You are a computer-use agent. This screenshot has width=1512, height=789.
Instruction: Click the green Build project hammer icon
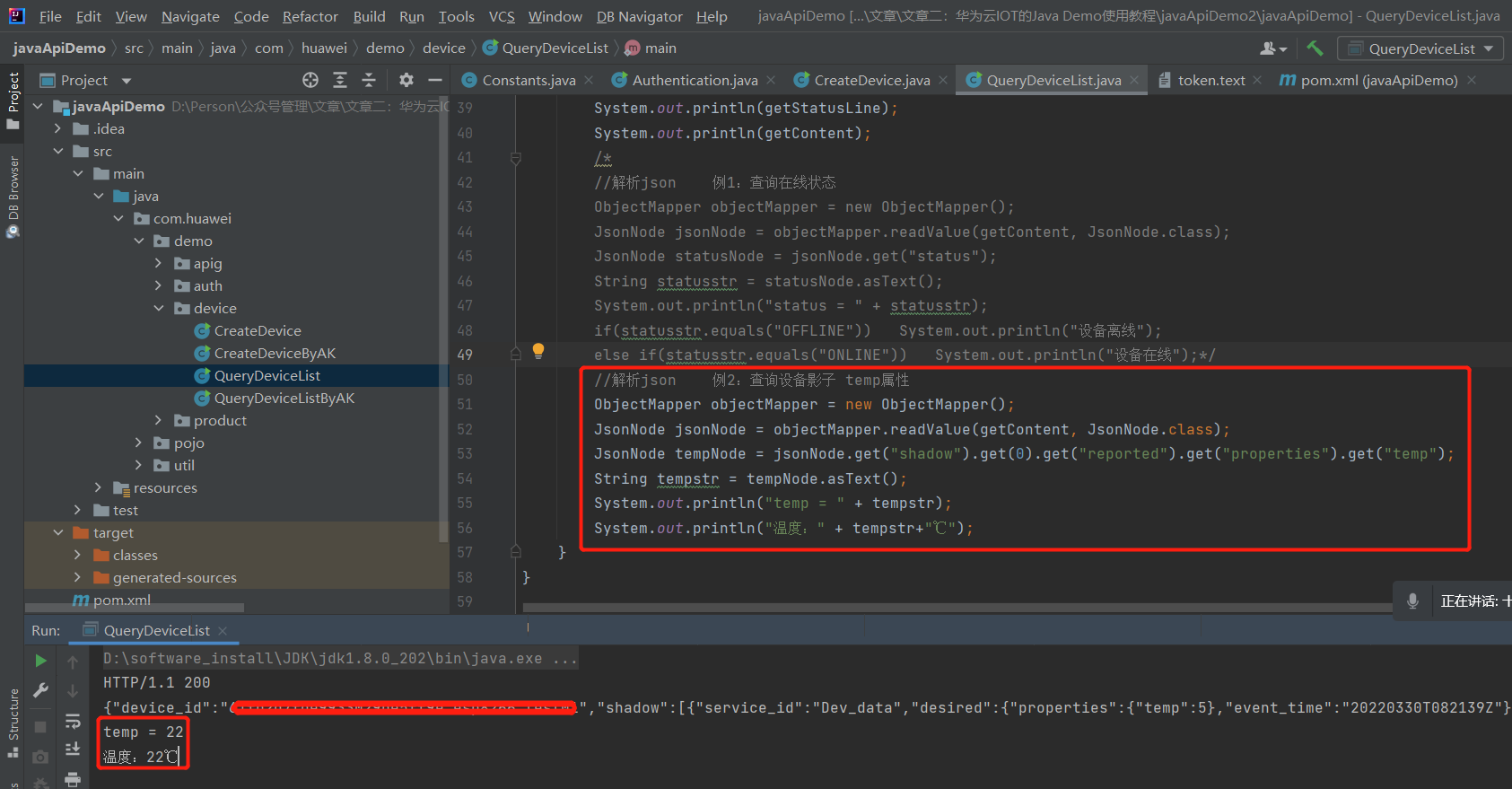click(1315, 48)
